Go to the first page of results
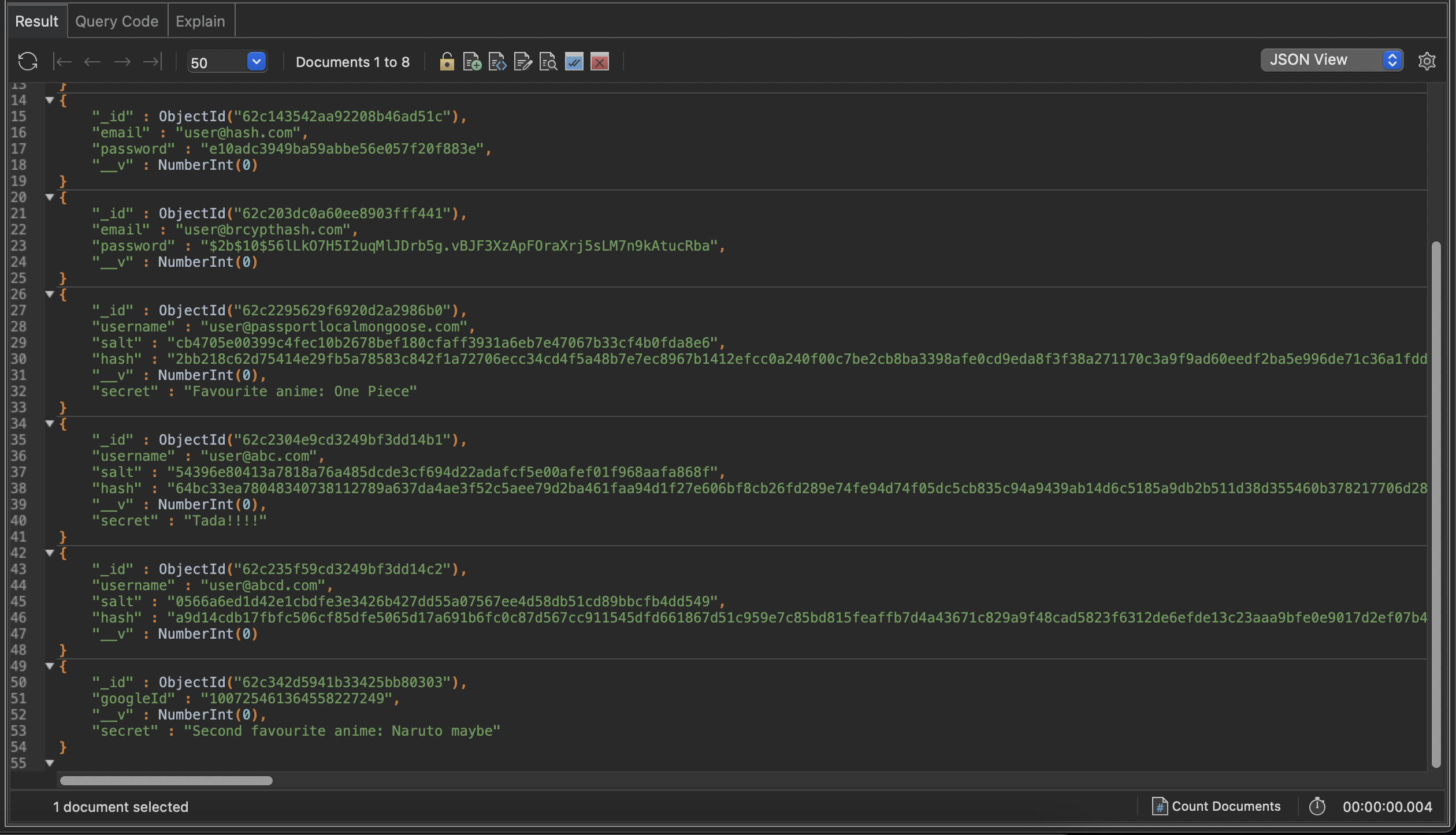Screen dimensions: 1456x835 (62, 61)
